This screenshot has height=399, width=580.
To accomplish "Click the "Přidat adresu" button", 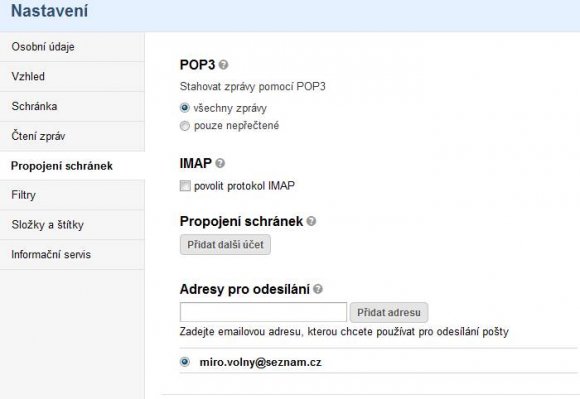I will click(x=389, y=312).
